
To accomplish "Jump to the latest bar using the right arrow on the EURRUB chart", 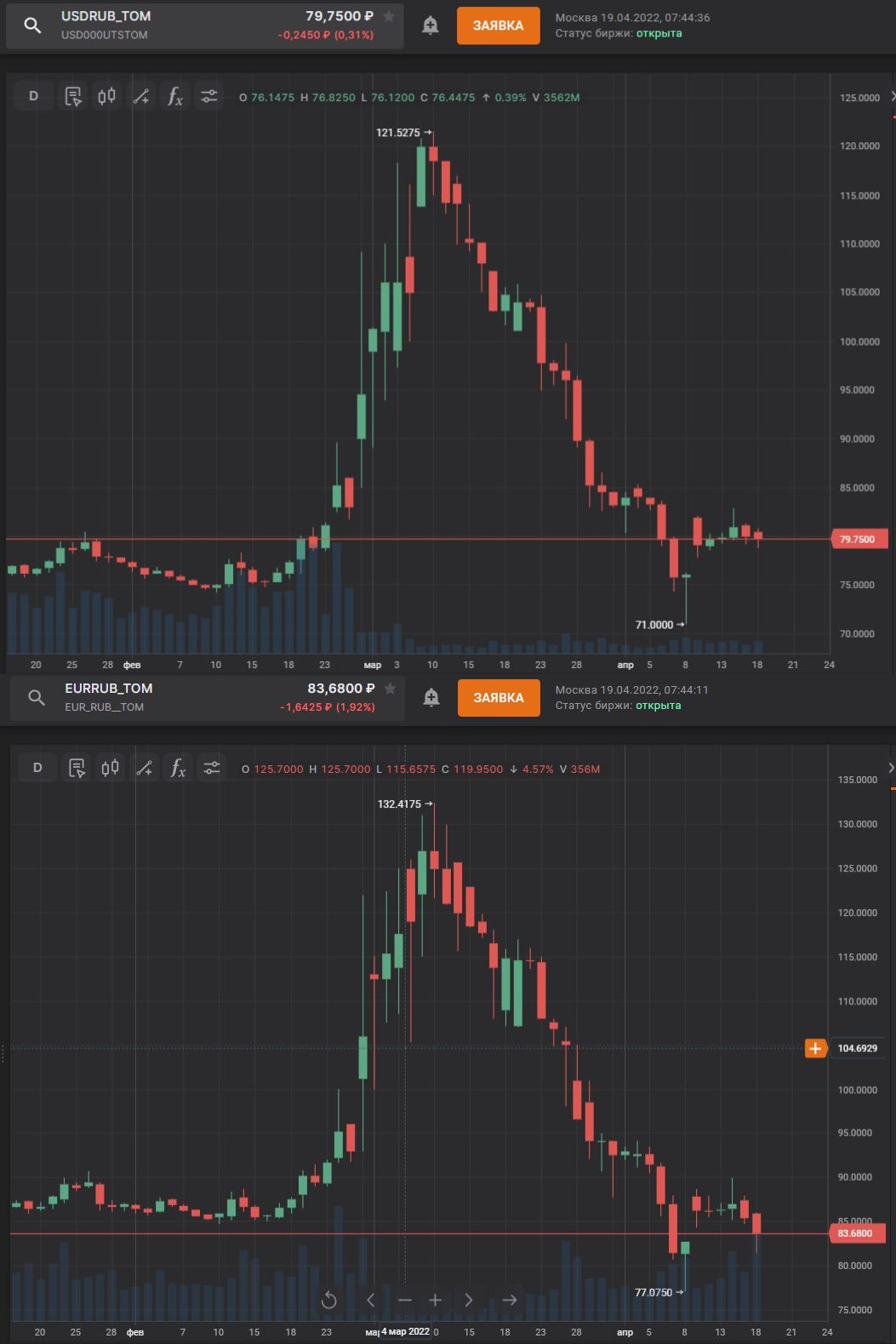I will (x=509, y=1300).
